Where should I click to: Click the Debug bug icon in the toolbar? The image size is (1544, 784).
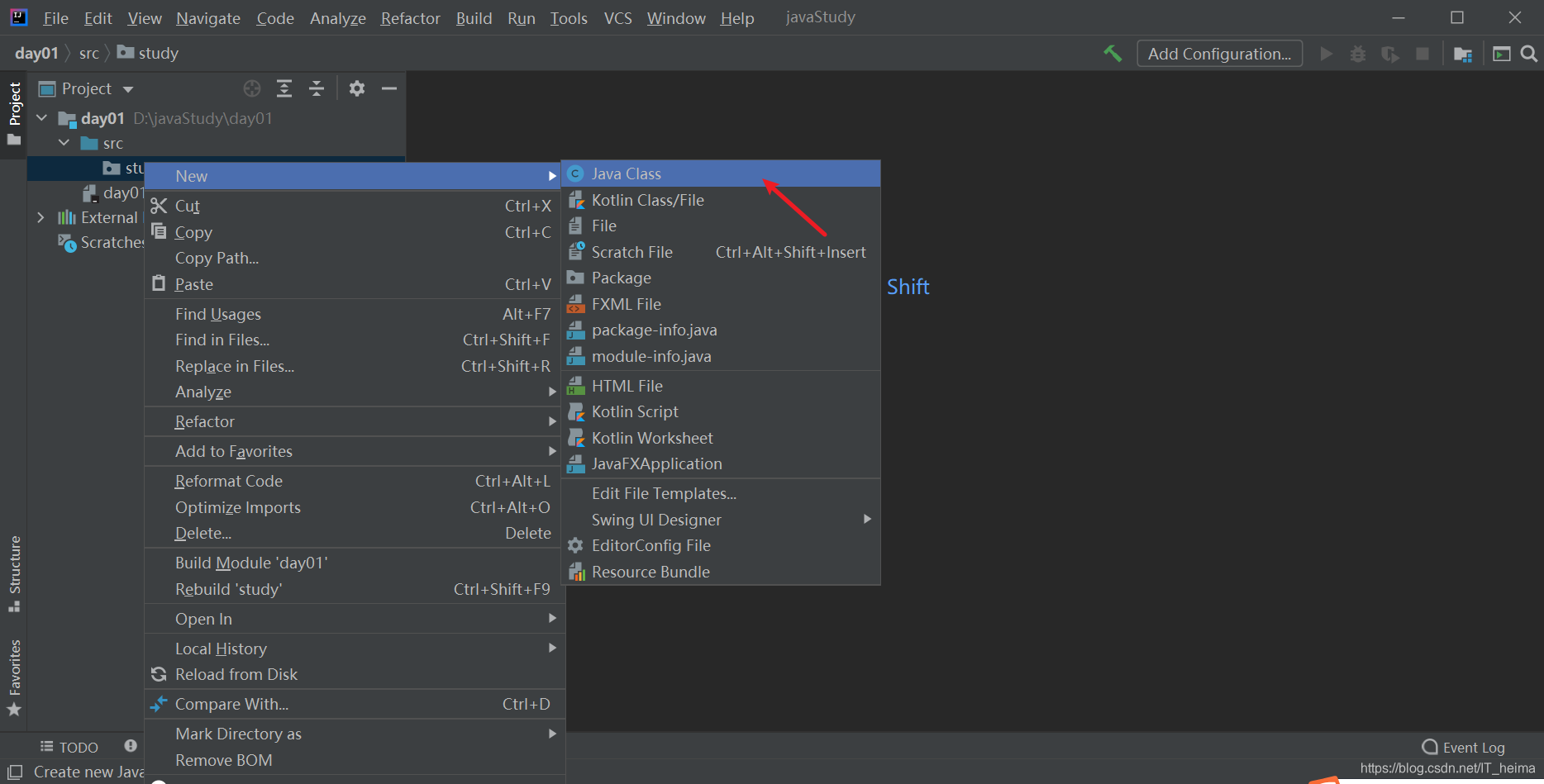pyautogui.click(x=1358, y=54)
